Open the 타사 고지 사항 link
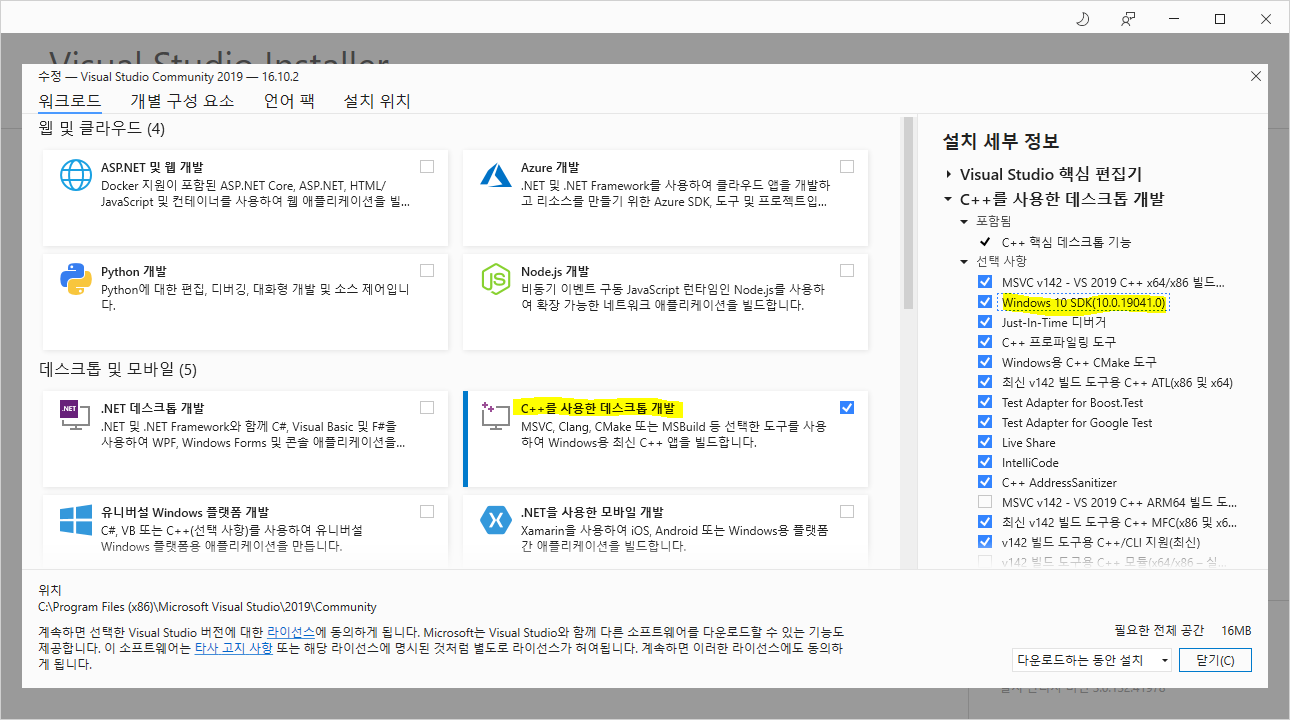The height and width of the screenshot is (720, 1290). point(233,648)
